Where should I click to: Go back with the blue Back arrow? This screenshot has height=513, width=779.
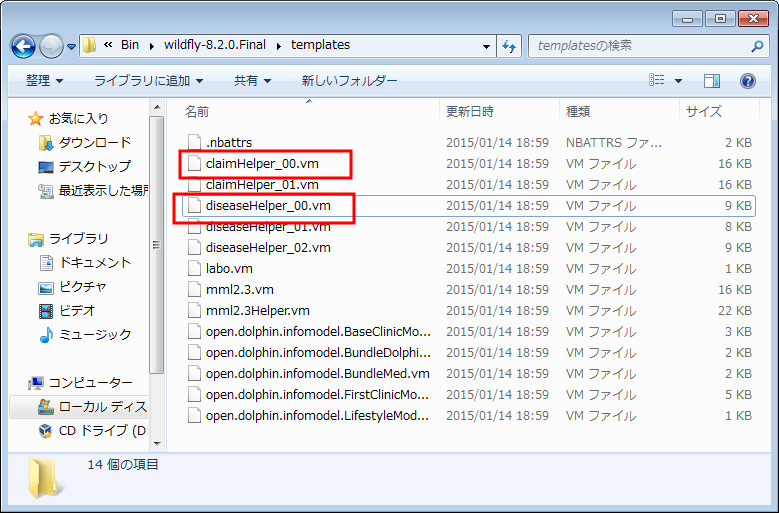(x=23, y=46)
